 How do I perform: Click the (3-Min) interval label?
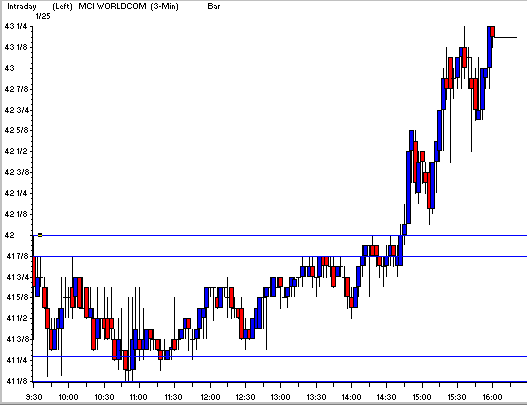[164, 6]
